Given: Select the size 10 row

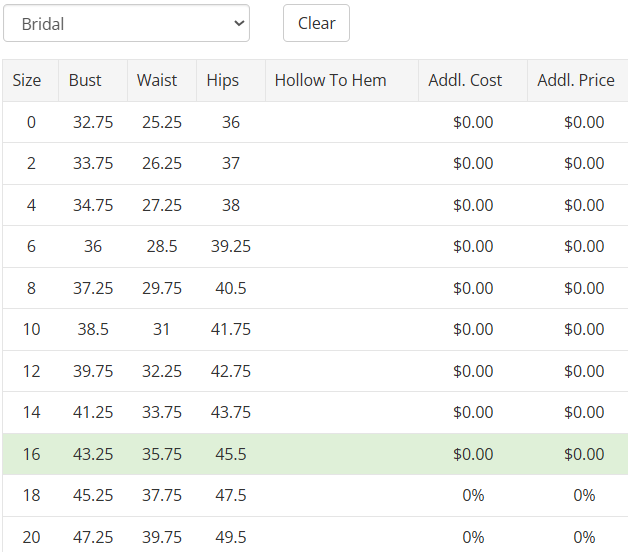Looking at the screenshot, I should pyautogui.click(x=315, y=329).
